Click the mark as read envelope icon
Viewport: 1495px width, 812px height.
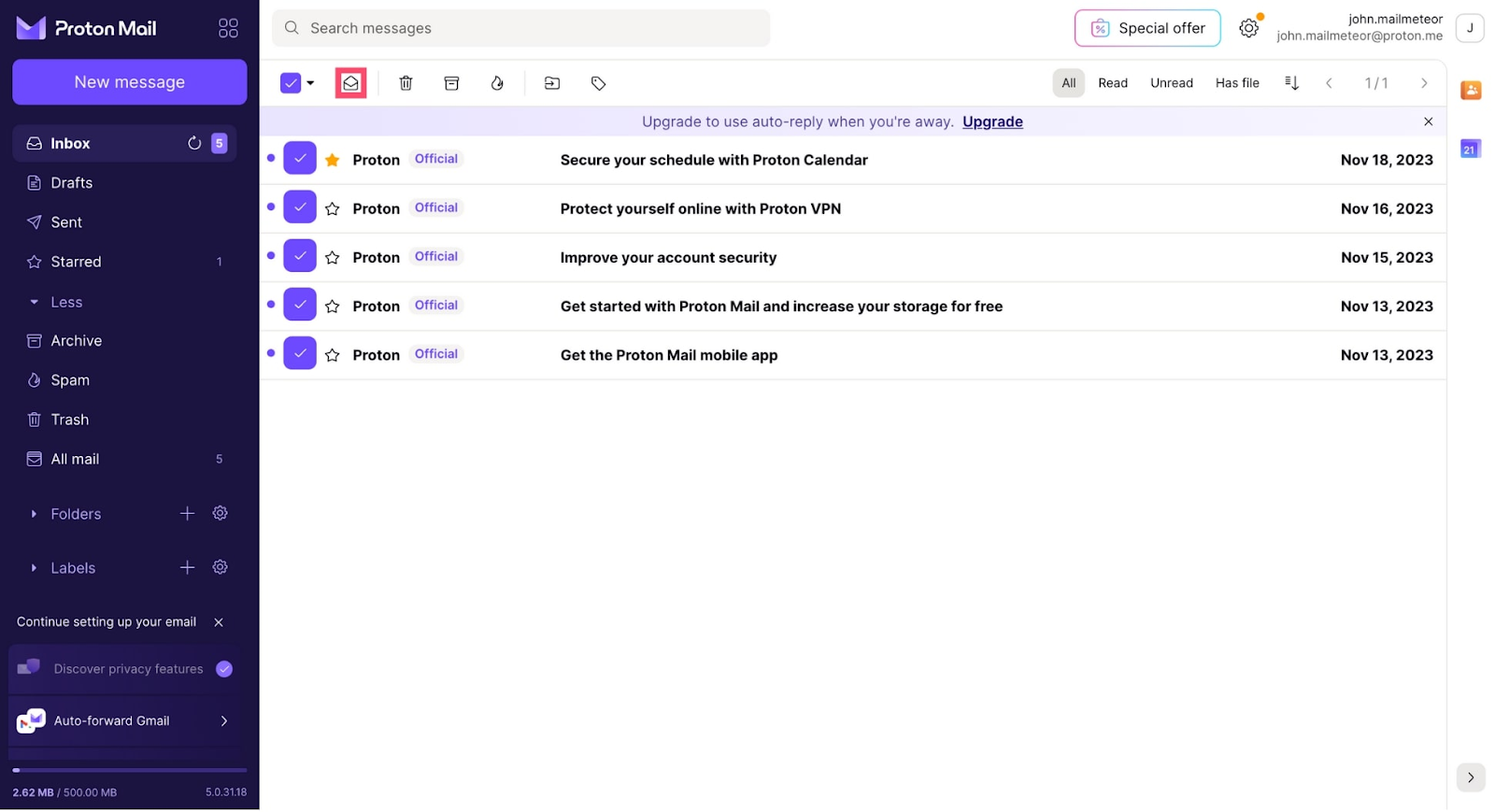(350, 83)
